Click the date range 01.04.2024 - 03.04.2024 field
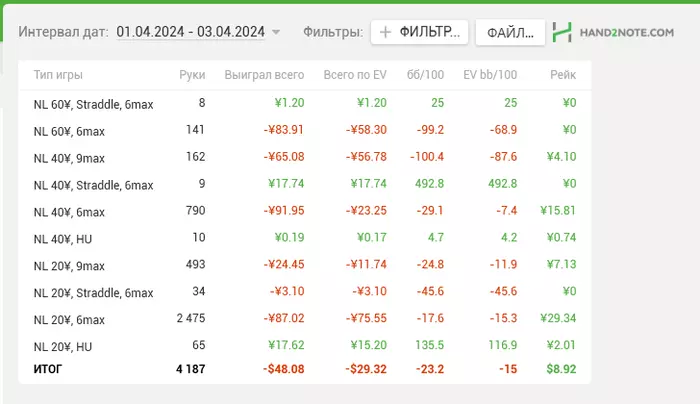Image resolution: width=700 pixels, height=404 pixels. pos(190,32)
